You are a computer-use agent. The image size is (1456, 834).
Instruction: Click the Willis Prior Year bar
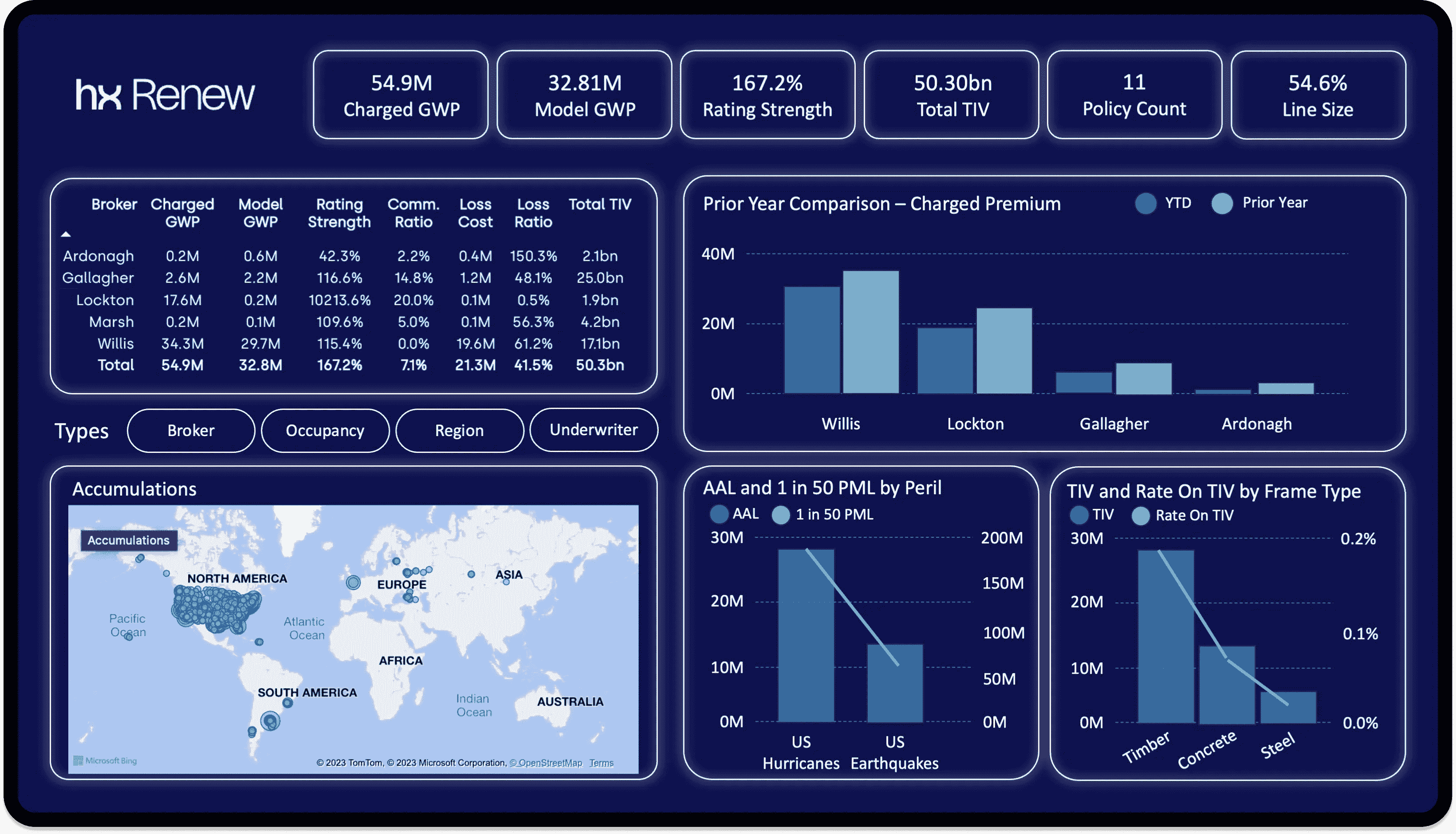(870, 332)
